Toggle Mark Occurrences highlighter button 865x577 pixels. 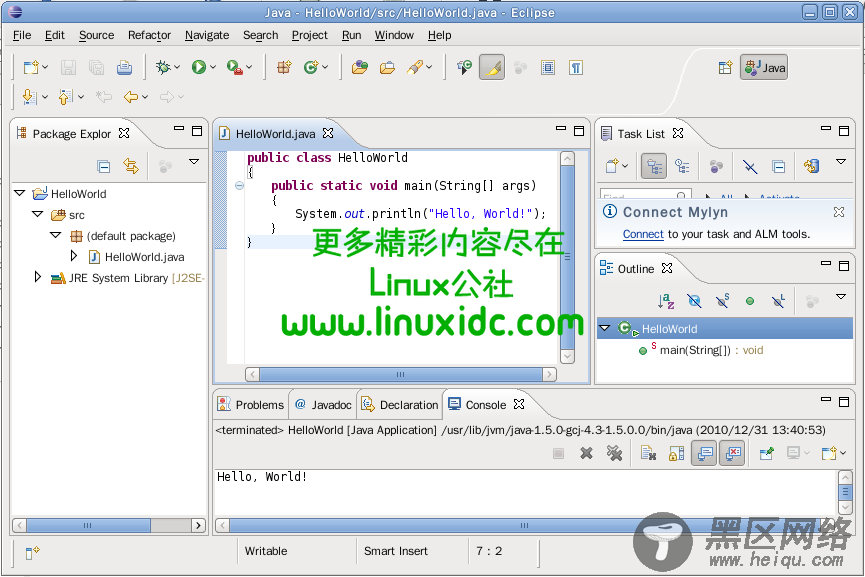click(492, 67)
